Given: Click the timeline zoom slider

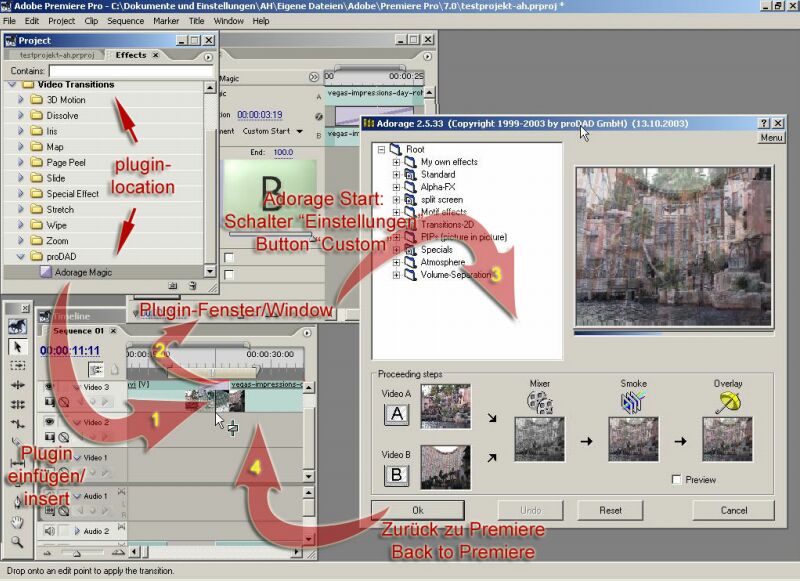Looking at the screenshot, I should click(x=77, y=552).
